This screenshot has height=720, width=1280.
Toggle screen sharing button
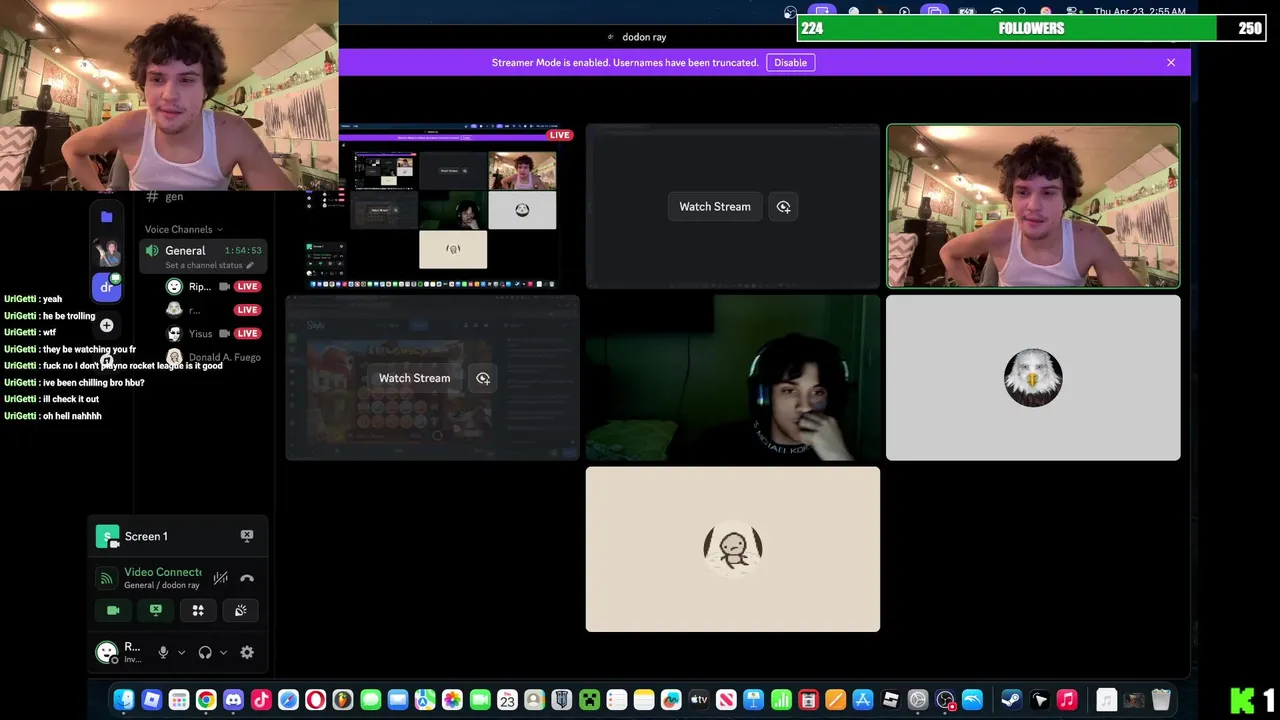[156, 610]
